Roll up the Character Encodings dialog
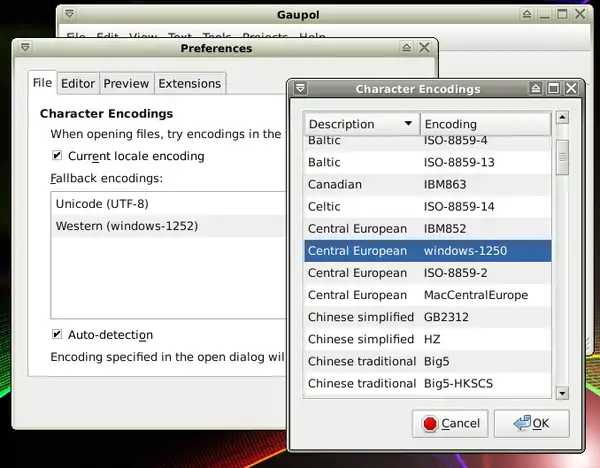The width and height of the screenshot is (600, 468). [x=536, y=89]
